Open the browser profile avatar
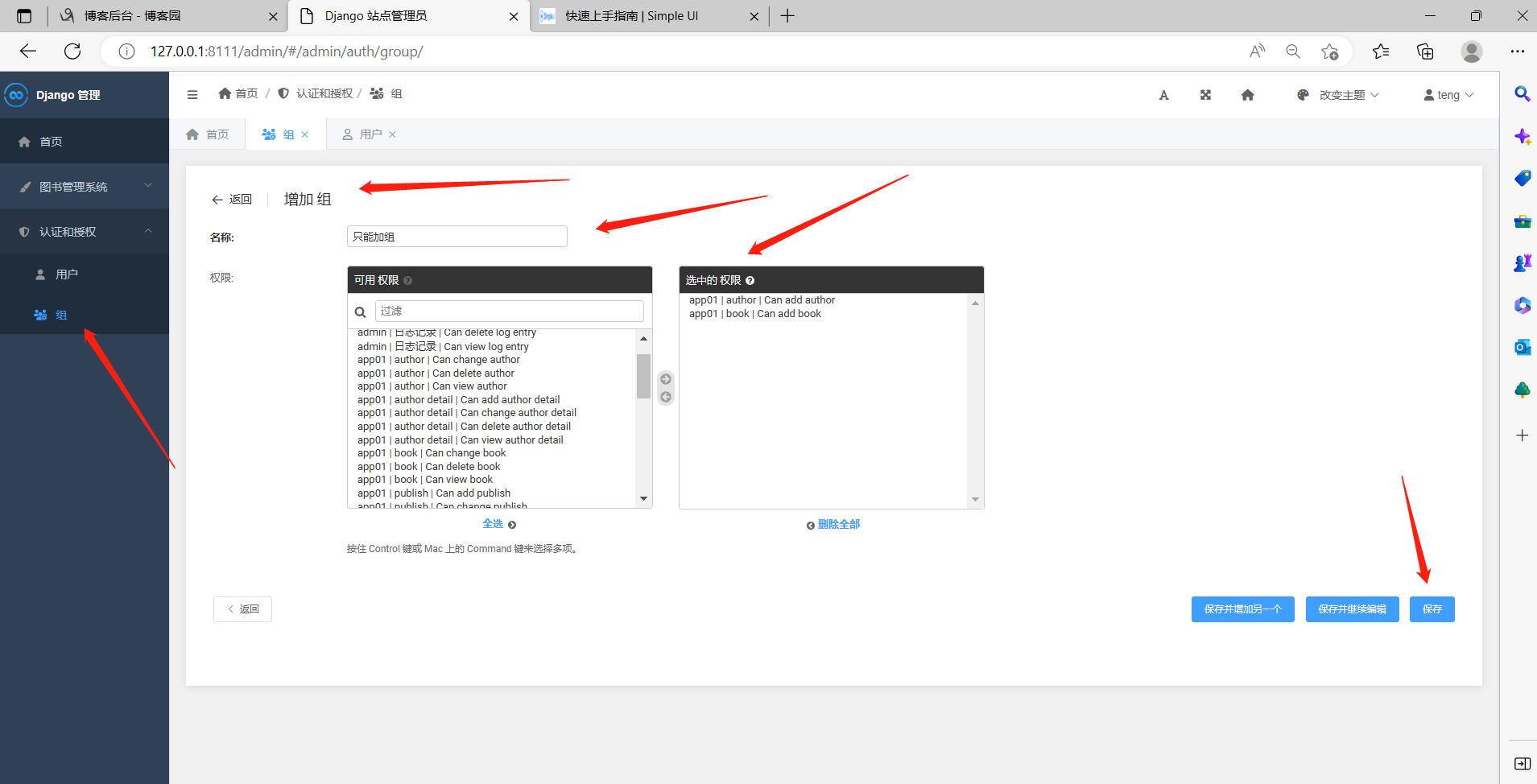 pos(1472,52)
